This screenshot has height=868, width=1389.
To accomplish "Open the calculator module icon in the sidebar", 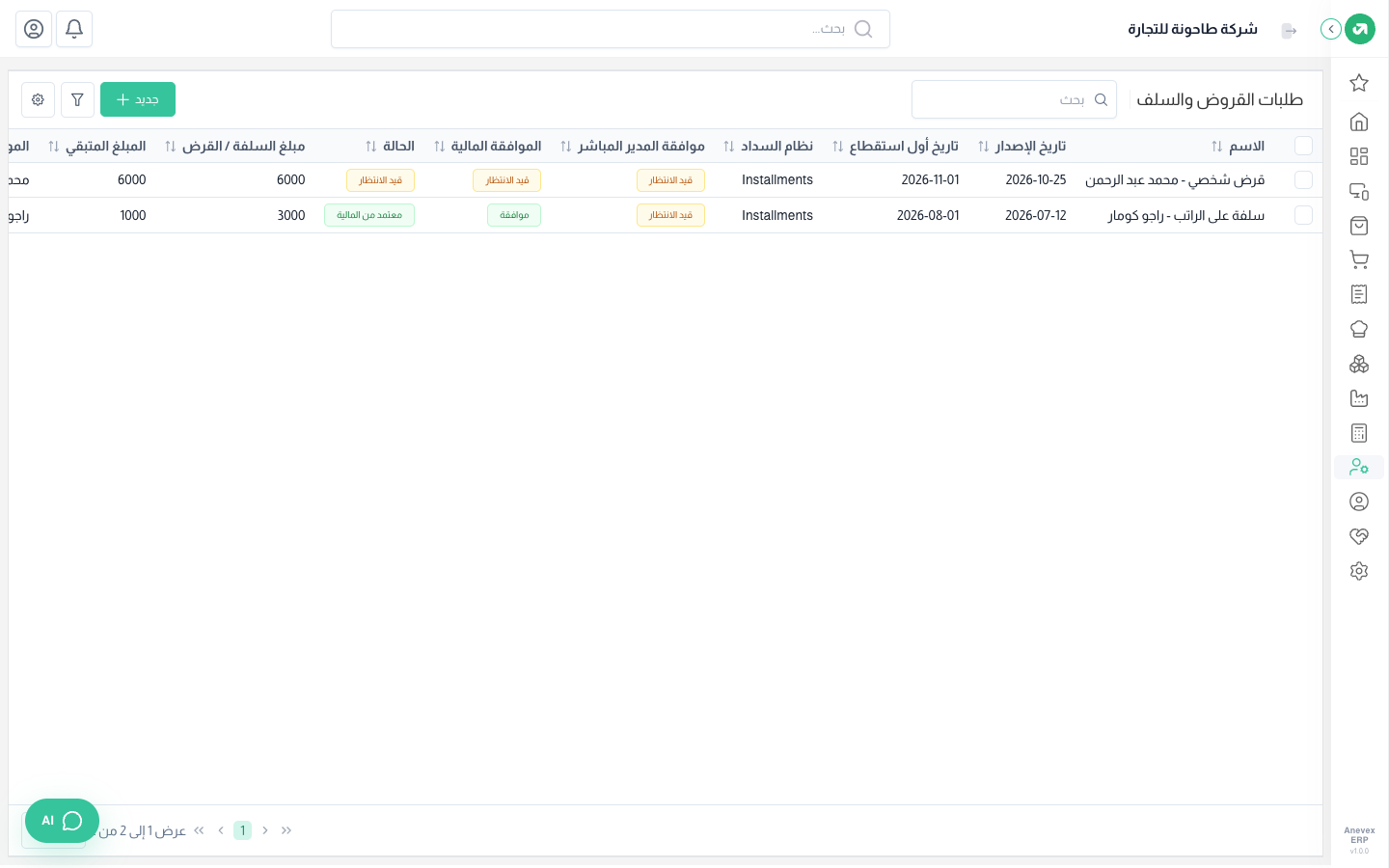I will pyautogui.click(x=1359, y=433).
